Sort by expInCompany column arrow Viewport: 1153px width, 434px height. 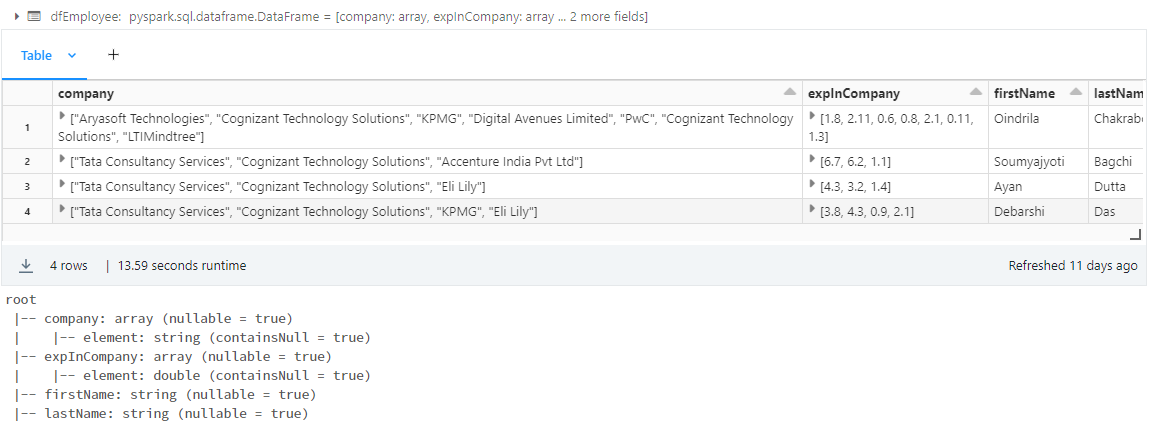coord(976,93)
